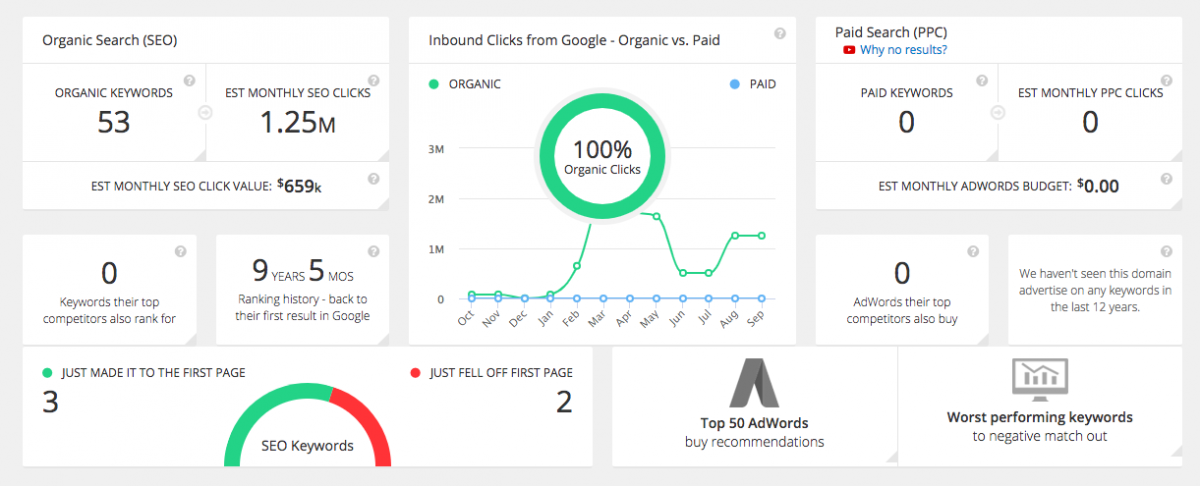Click the Sep data point on organic line

(762, 236)
